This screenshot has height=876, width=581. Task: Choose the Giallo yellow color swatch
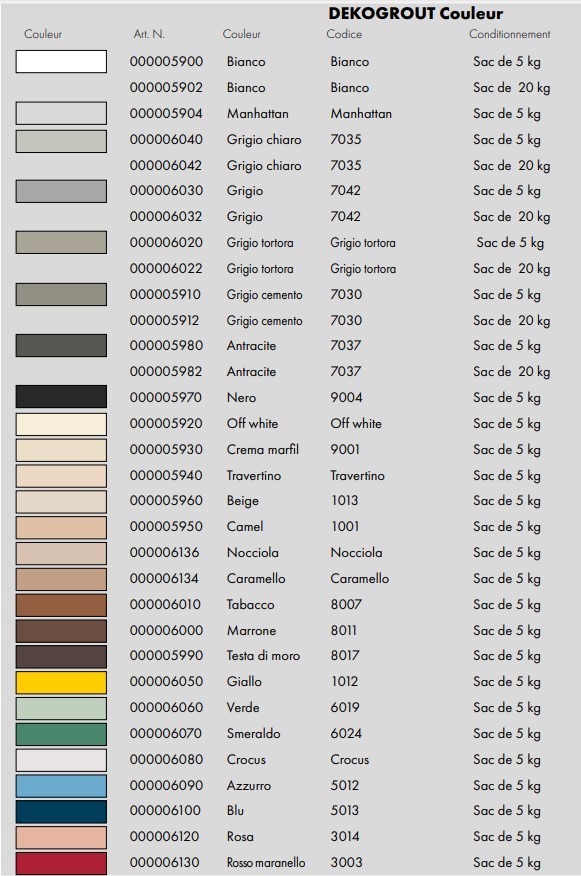(61, 682)
